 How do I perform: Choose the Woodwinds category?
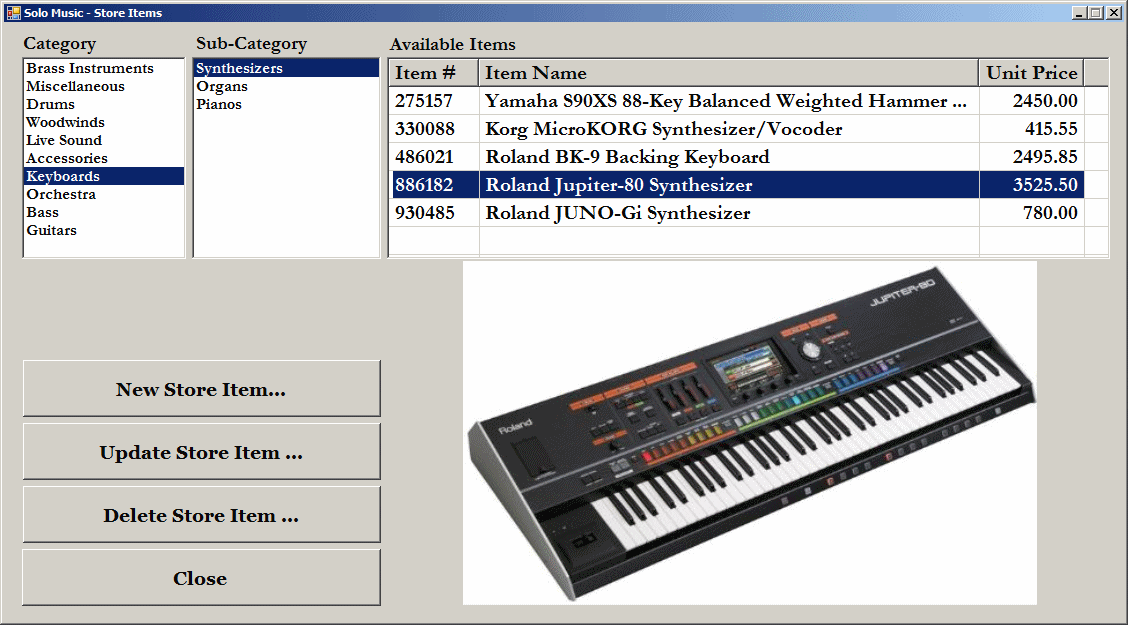pos(104,122)
